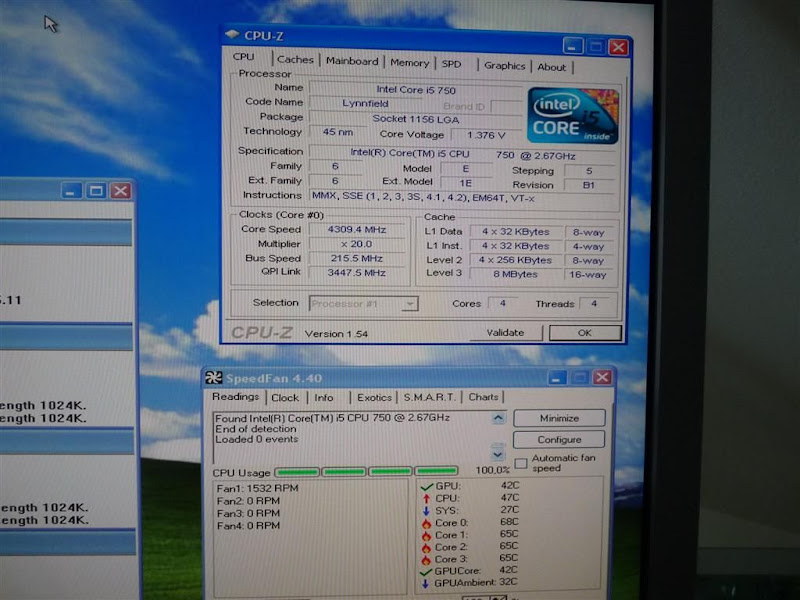Click the Instructions field listing MMX, SSE
The image size is (800, 600).
click(x=463, y=197)
